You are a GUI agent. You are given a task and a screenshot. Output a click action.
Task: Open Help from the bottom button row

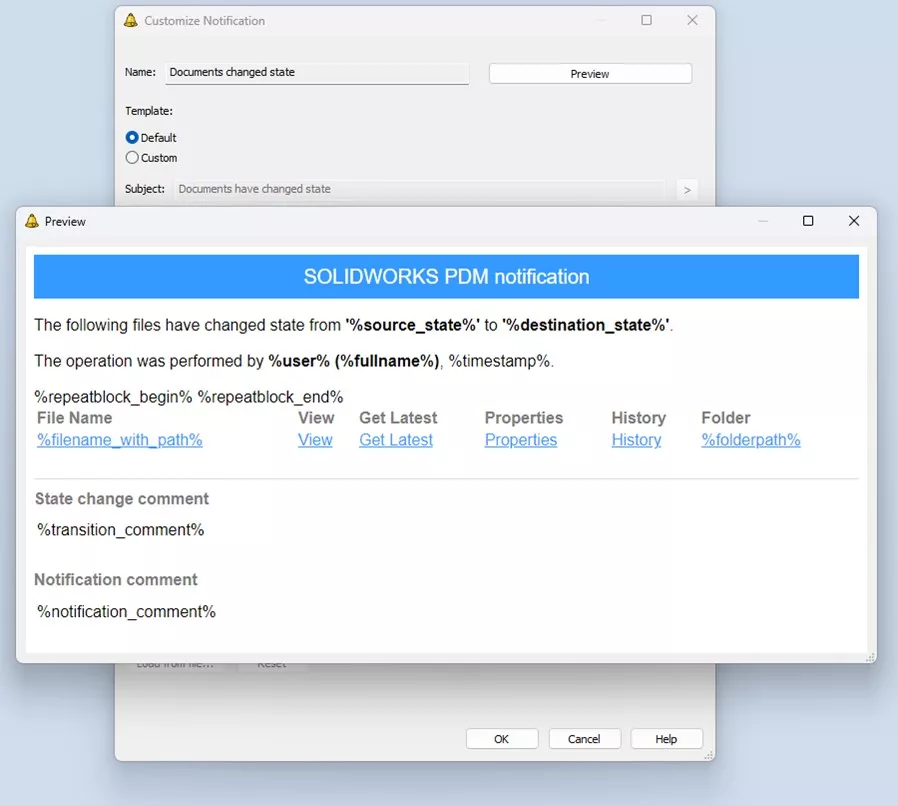point(666,738)
